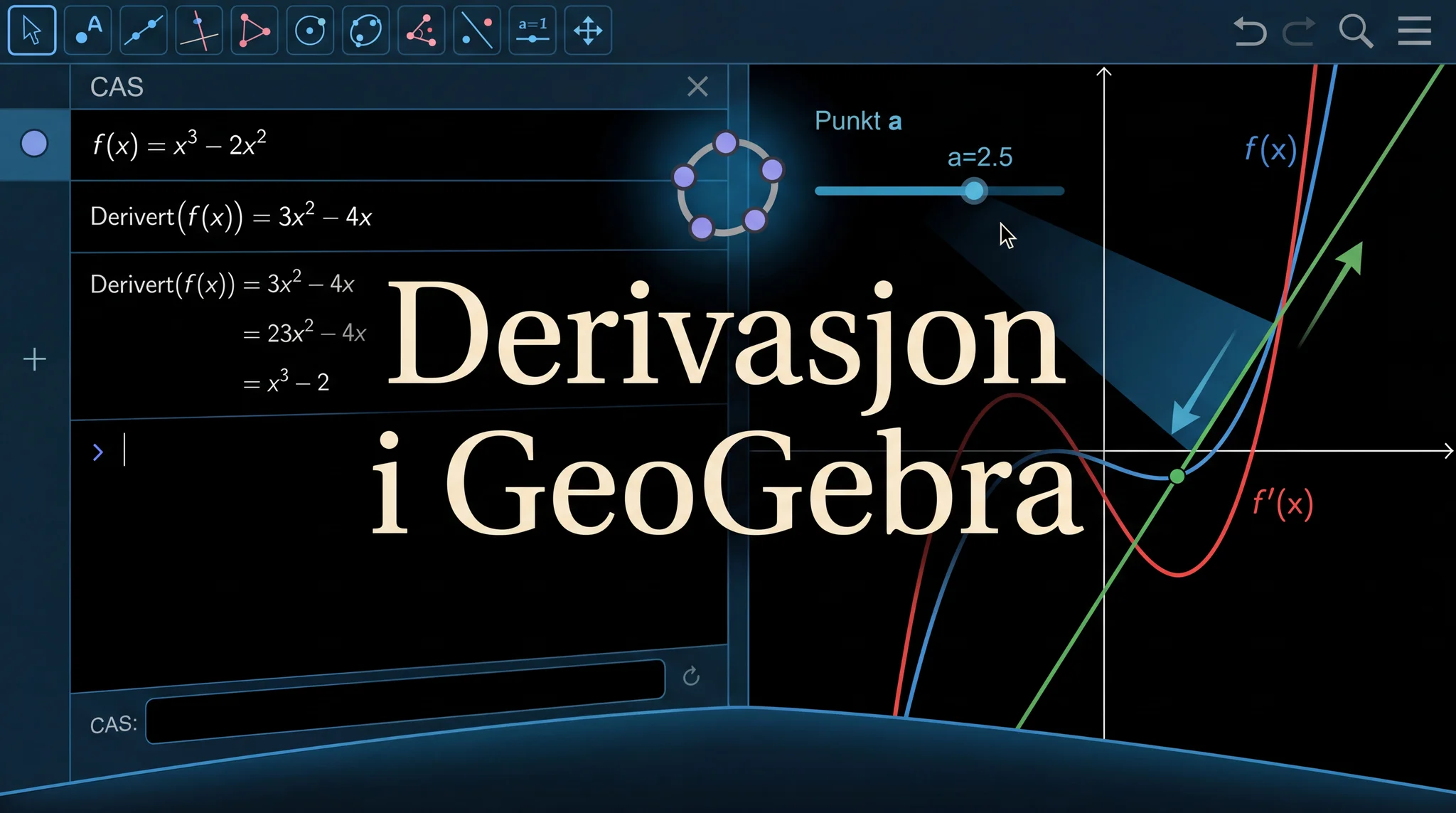Add a new row with plus icon
Screen dimensions: 1456x813
click(35, 359)
